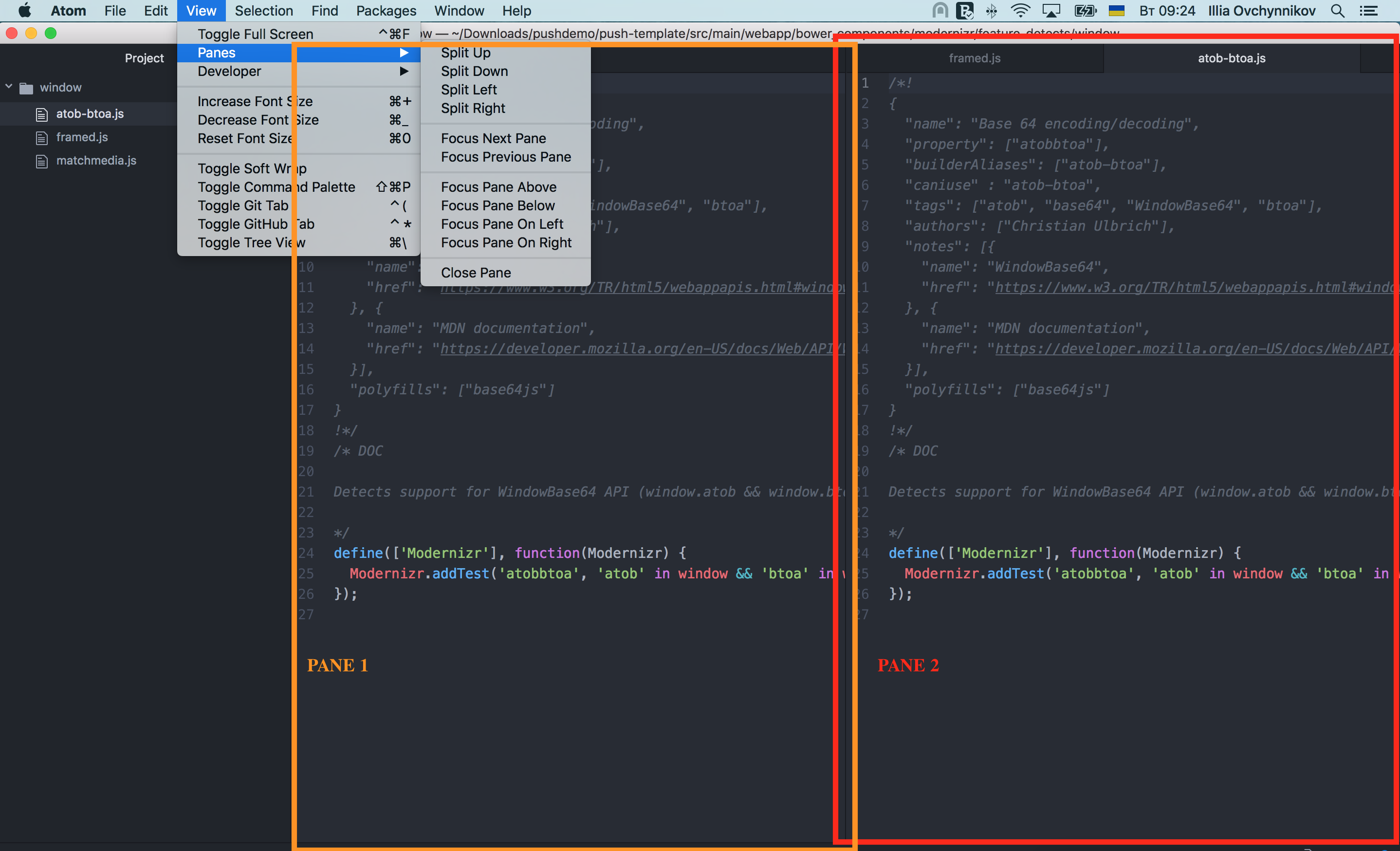The image size is (1400, 851).
Task: Toggle Git Tab from View menu
Action: (x=242, y=205)
